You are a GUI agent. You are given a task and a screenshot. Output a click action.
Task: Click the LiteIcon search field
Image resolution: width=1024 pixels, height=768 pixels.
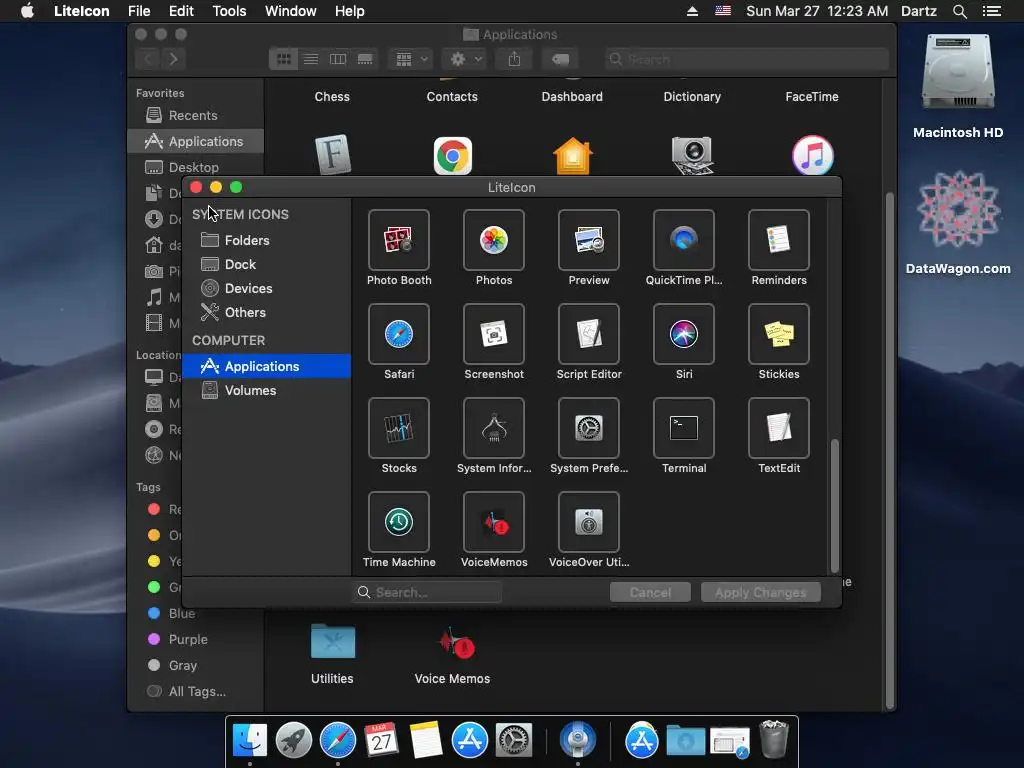427,592
